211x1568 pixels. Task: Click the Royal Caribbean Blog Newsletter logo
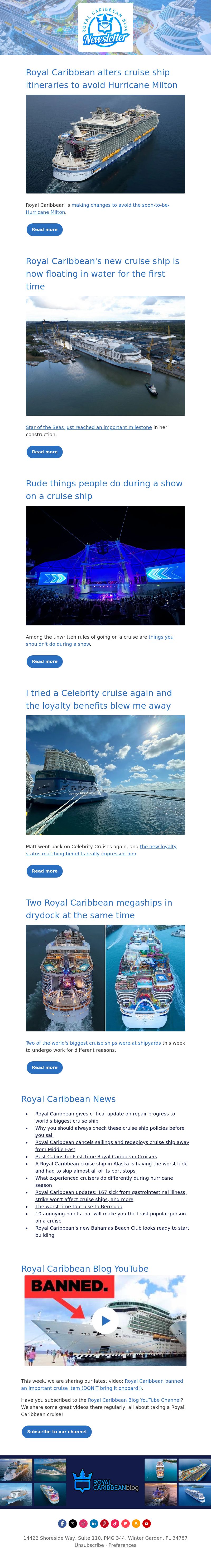pyautogui.click(x=106, y=28)
